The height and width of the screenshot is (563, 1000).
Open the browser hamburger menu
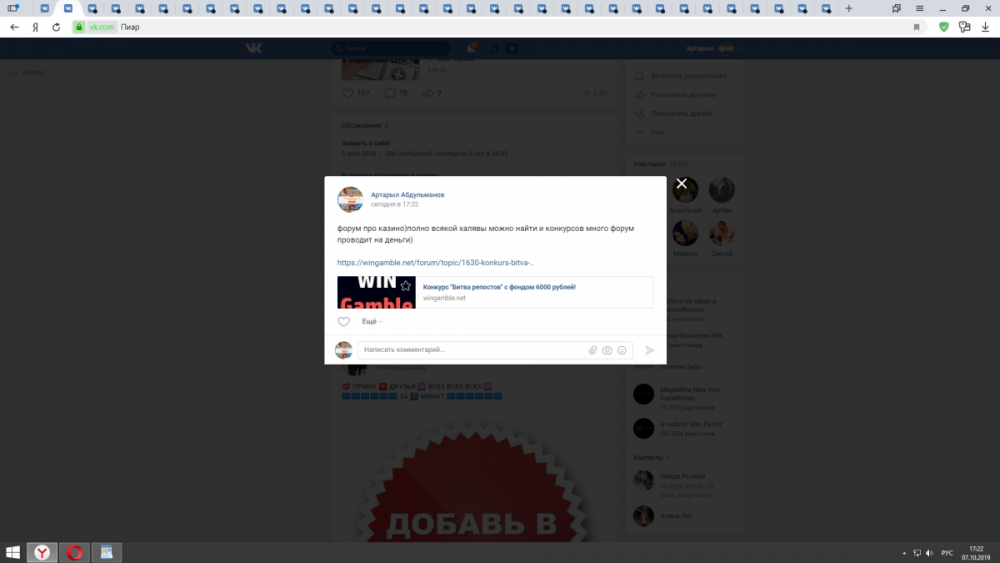coord(920,8)
